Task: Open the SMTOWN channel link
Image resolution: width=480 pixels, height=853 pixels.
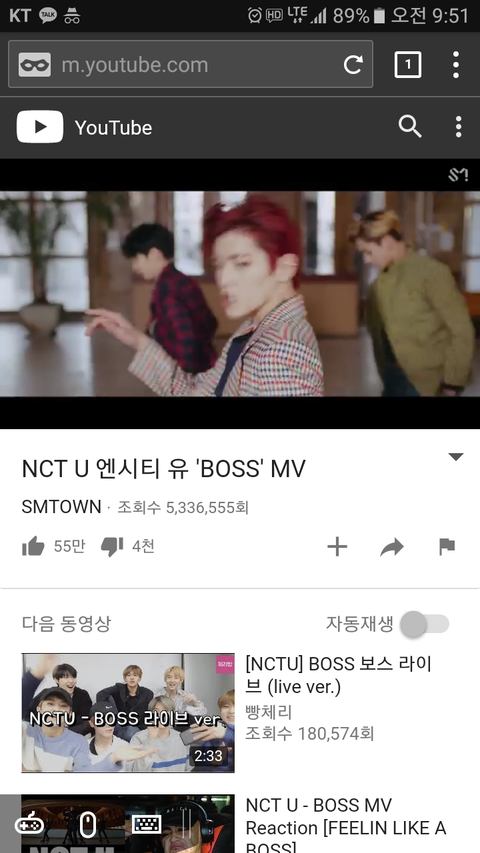Action: click(x=61, y=507)
